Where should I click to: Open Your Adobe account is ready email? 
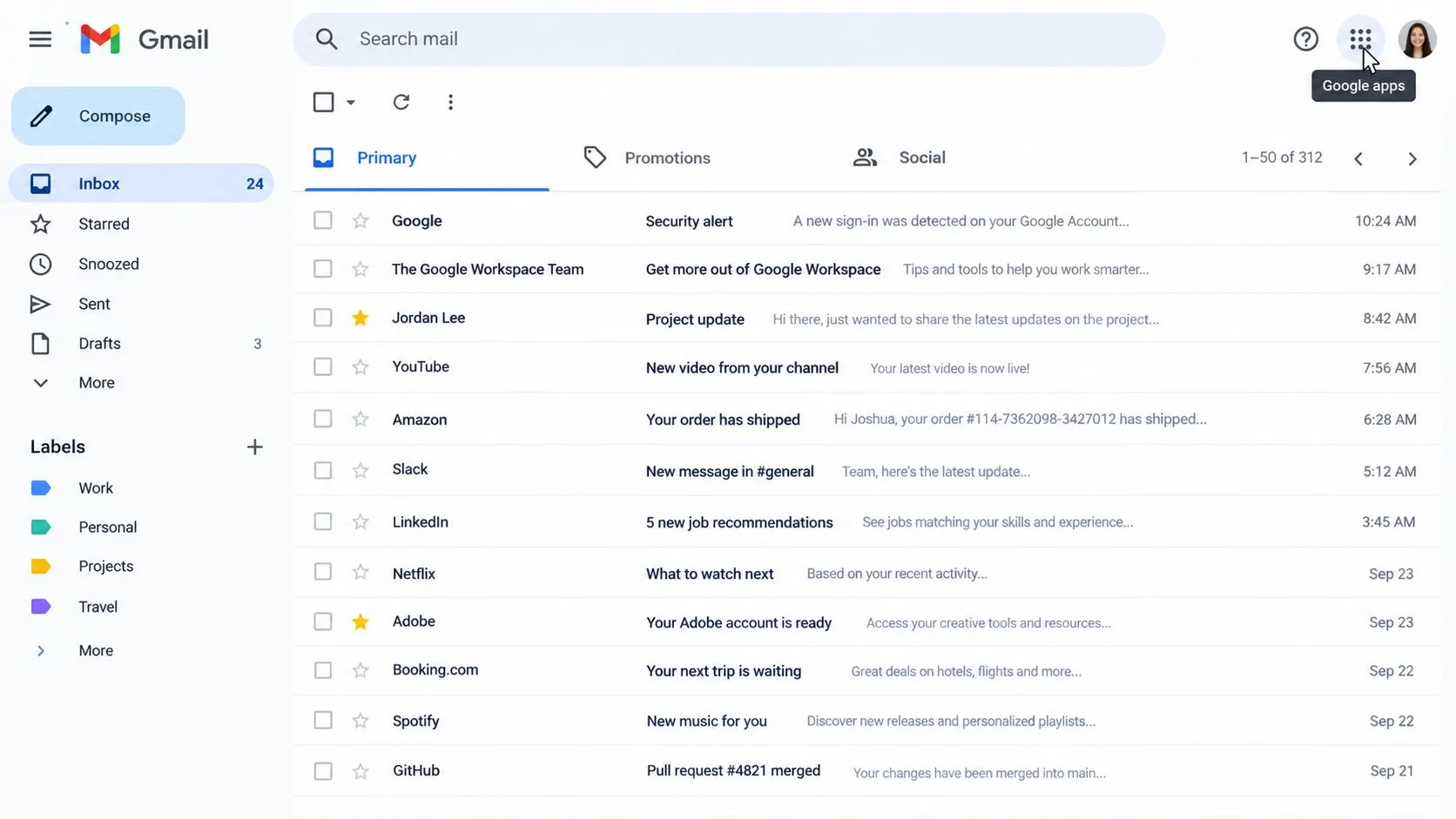click(866, 622)
